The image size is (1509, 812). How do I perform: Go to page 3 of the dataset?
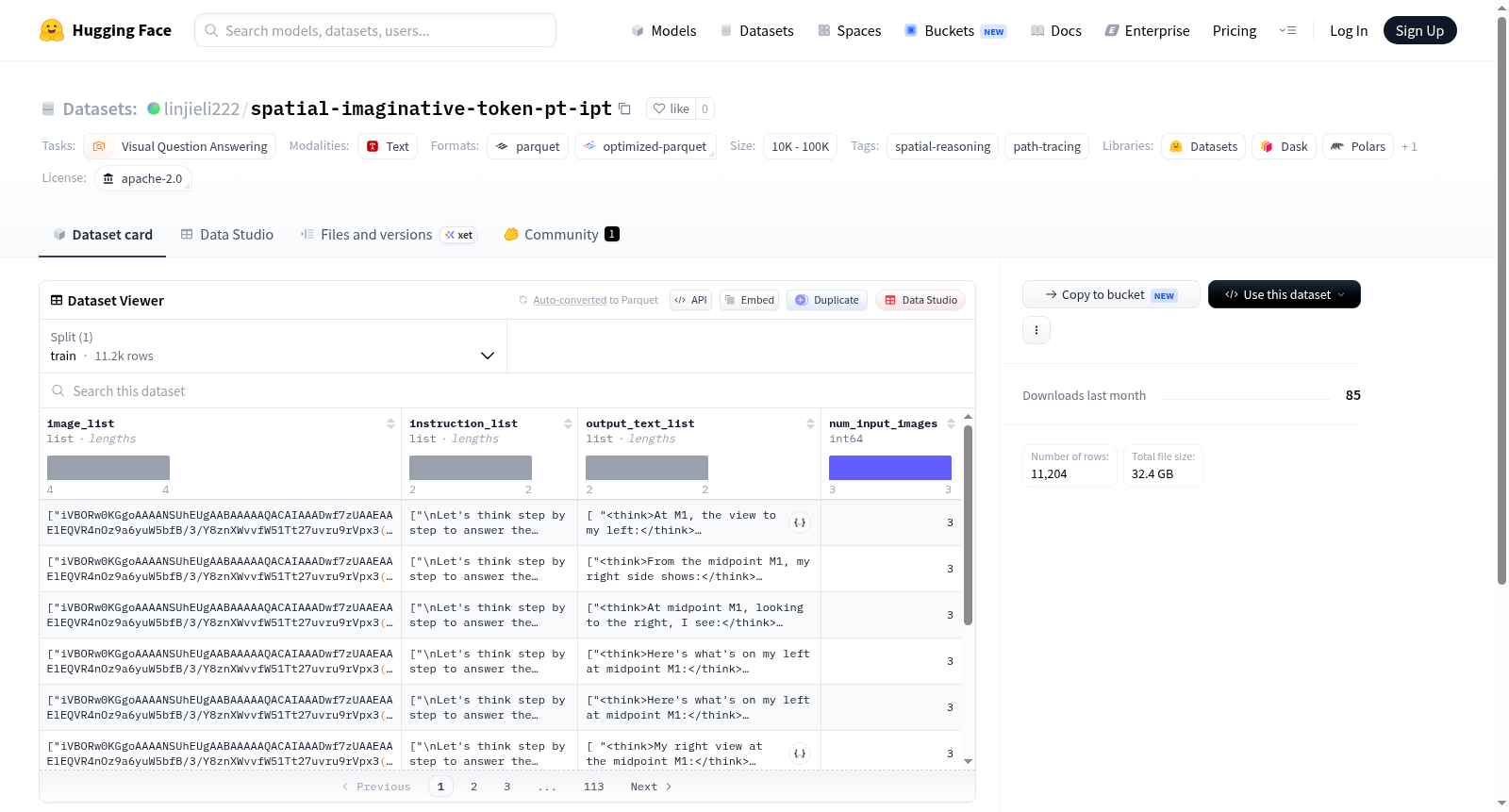click(506, 787)
